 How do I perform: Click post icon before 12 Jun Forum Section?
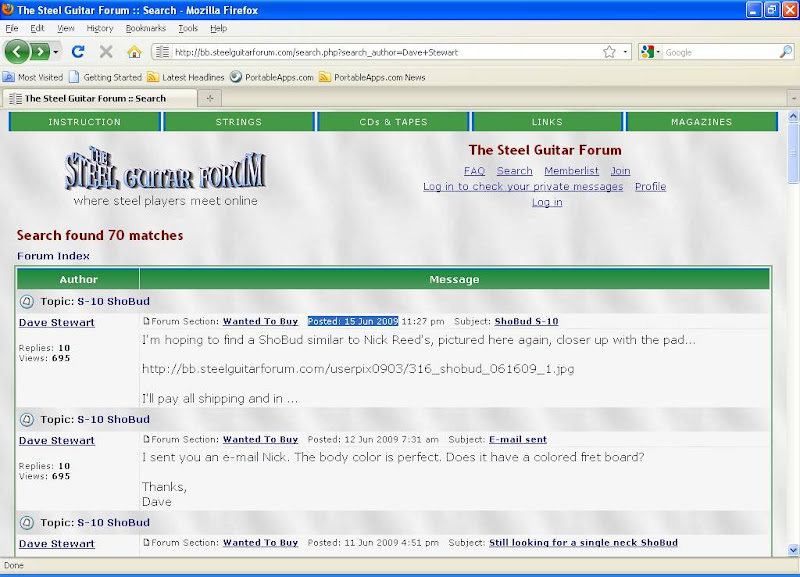[x=146, y=439]
